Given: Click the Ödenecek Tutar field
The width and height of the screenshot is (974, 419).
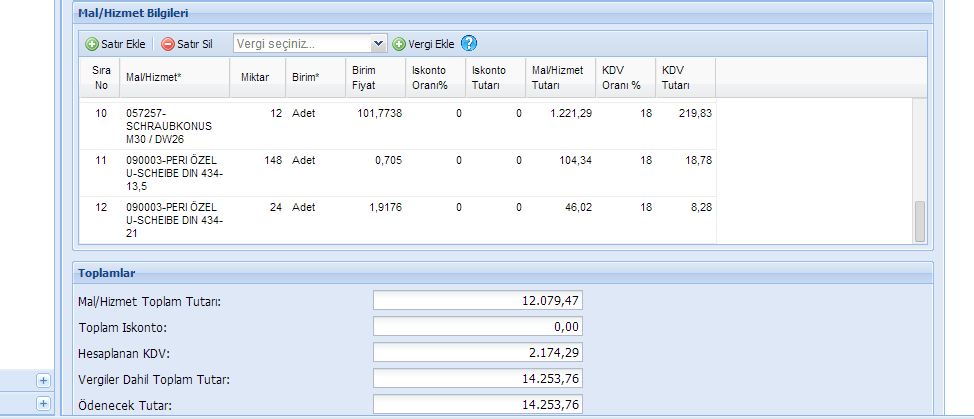Looking at the screenshot, I should (x=477, y=404).
